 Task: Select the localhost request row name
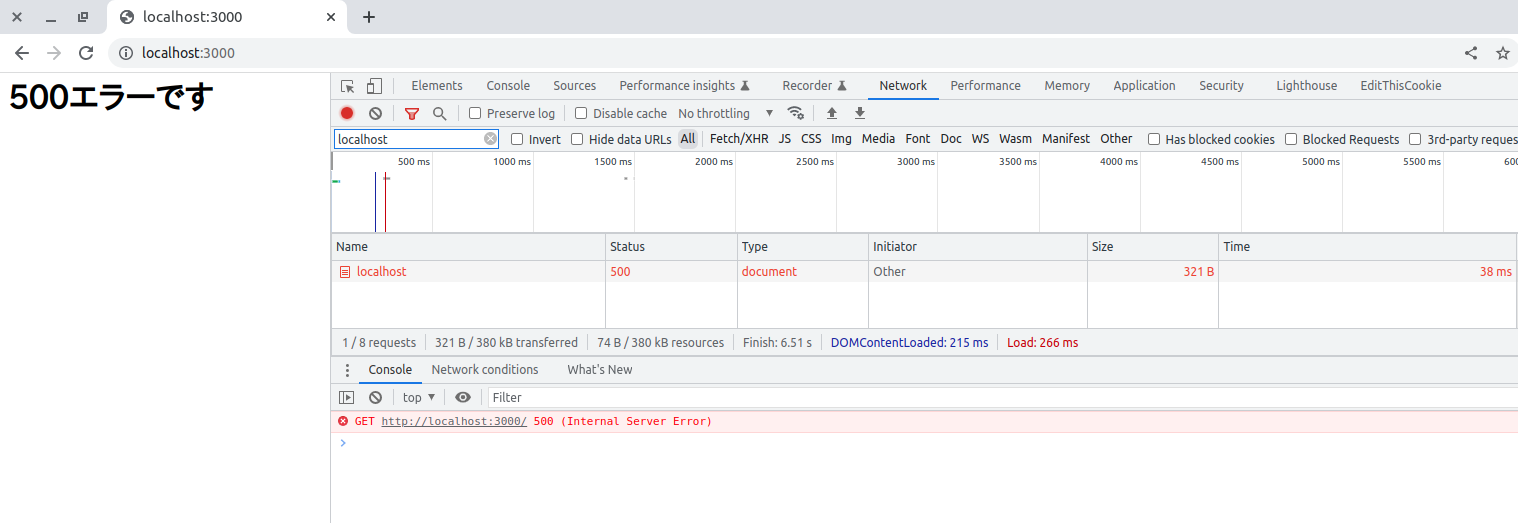381,272
